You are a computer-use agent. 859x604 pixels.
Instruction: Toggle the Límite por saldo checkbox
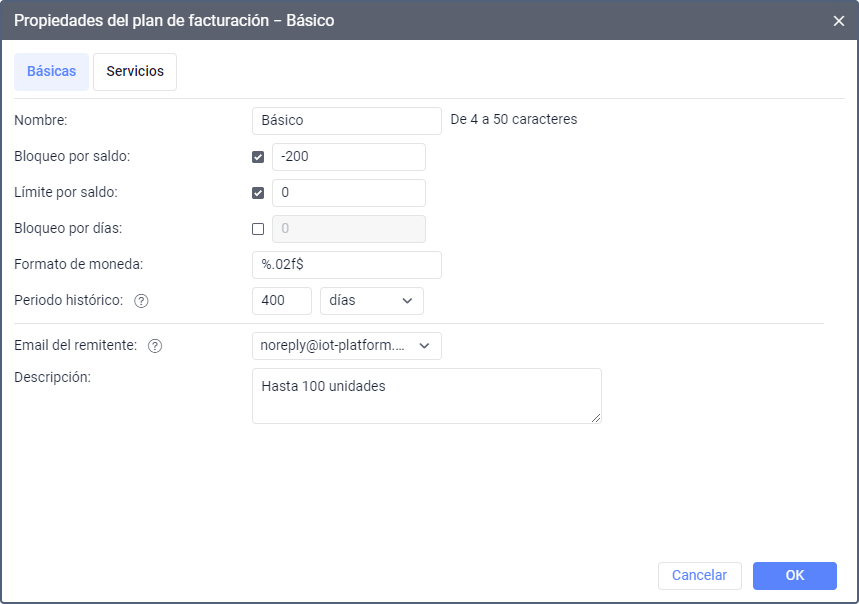pyautogui.click(x=258, y=193)
